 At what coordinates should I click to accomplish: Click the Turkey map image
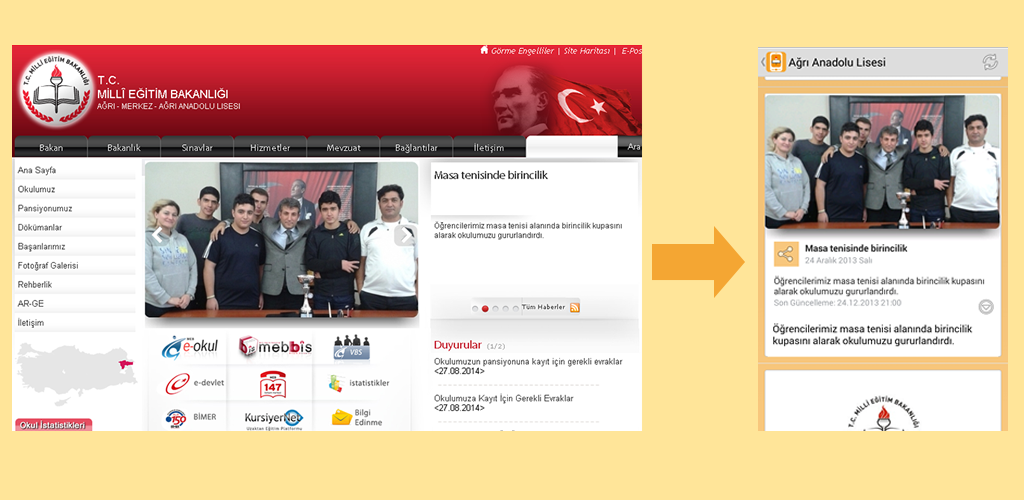(x=77, y=372)
